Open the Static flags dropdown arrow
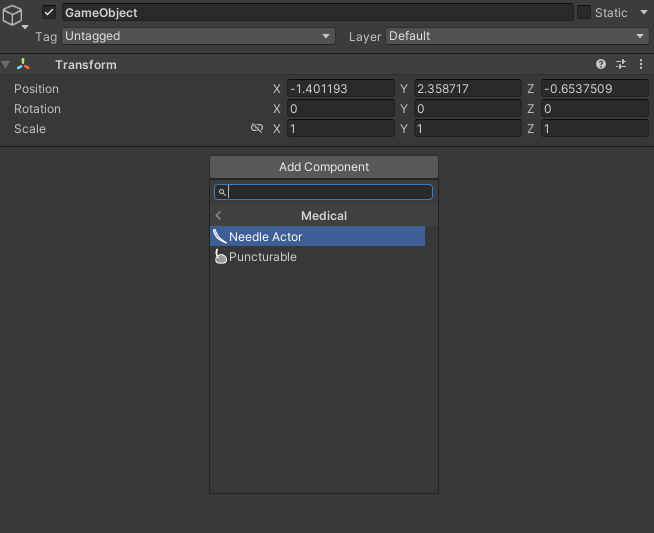 [x=644, y=13]
